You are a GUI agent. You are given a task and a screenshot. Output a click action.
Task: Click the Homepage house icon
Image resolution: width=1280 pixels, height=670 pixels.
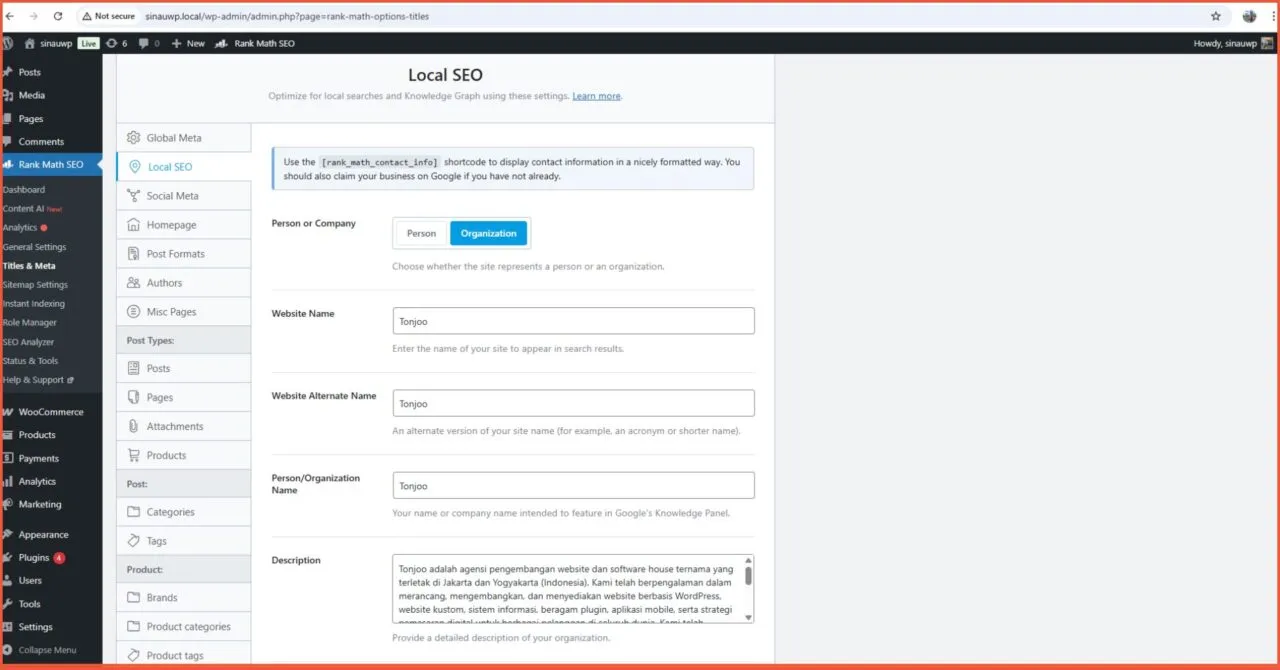[x=133, y=224]
